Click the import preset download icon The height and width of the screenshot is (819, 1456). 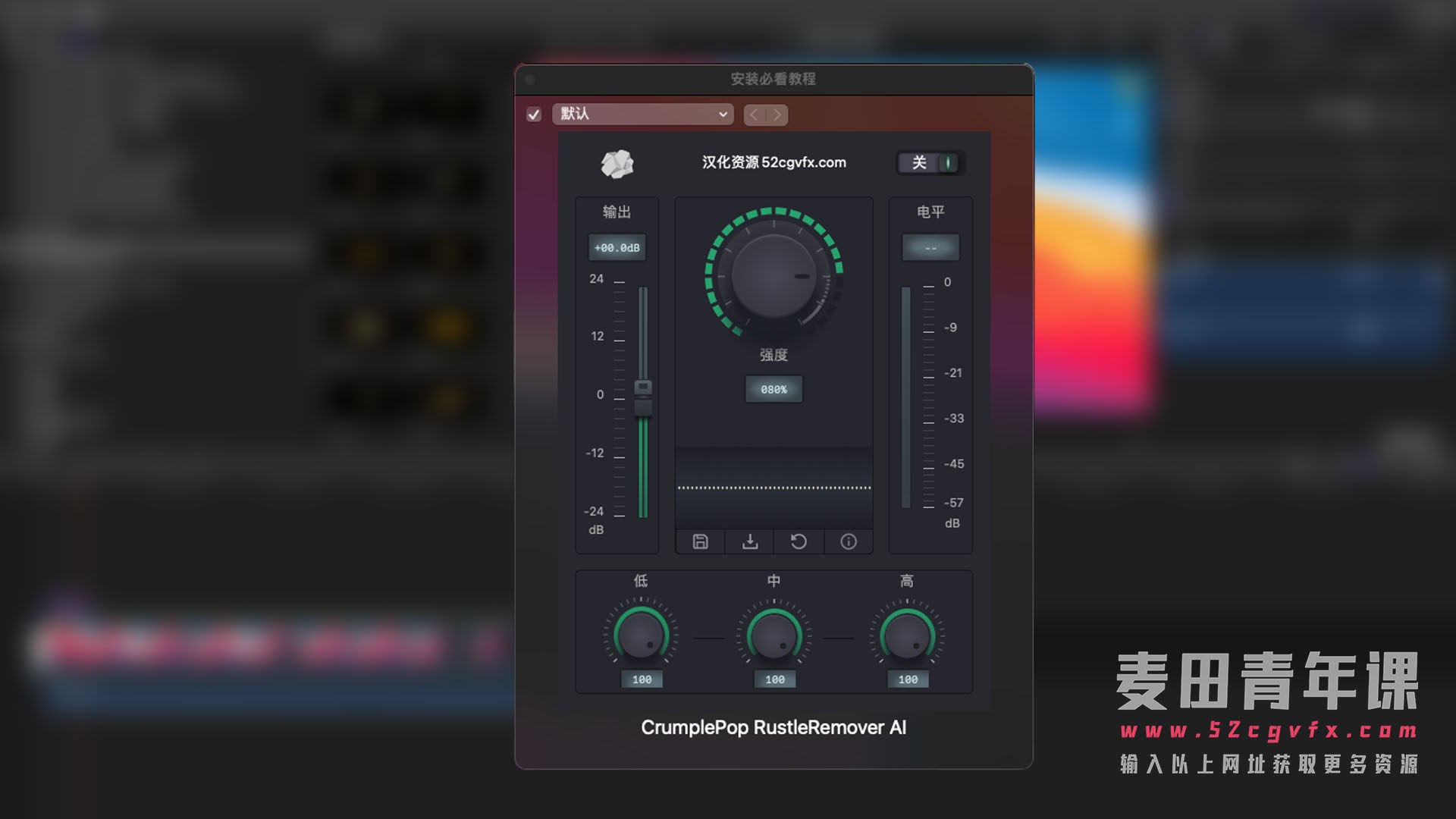pyautogui.click(x=749, y=541)
